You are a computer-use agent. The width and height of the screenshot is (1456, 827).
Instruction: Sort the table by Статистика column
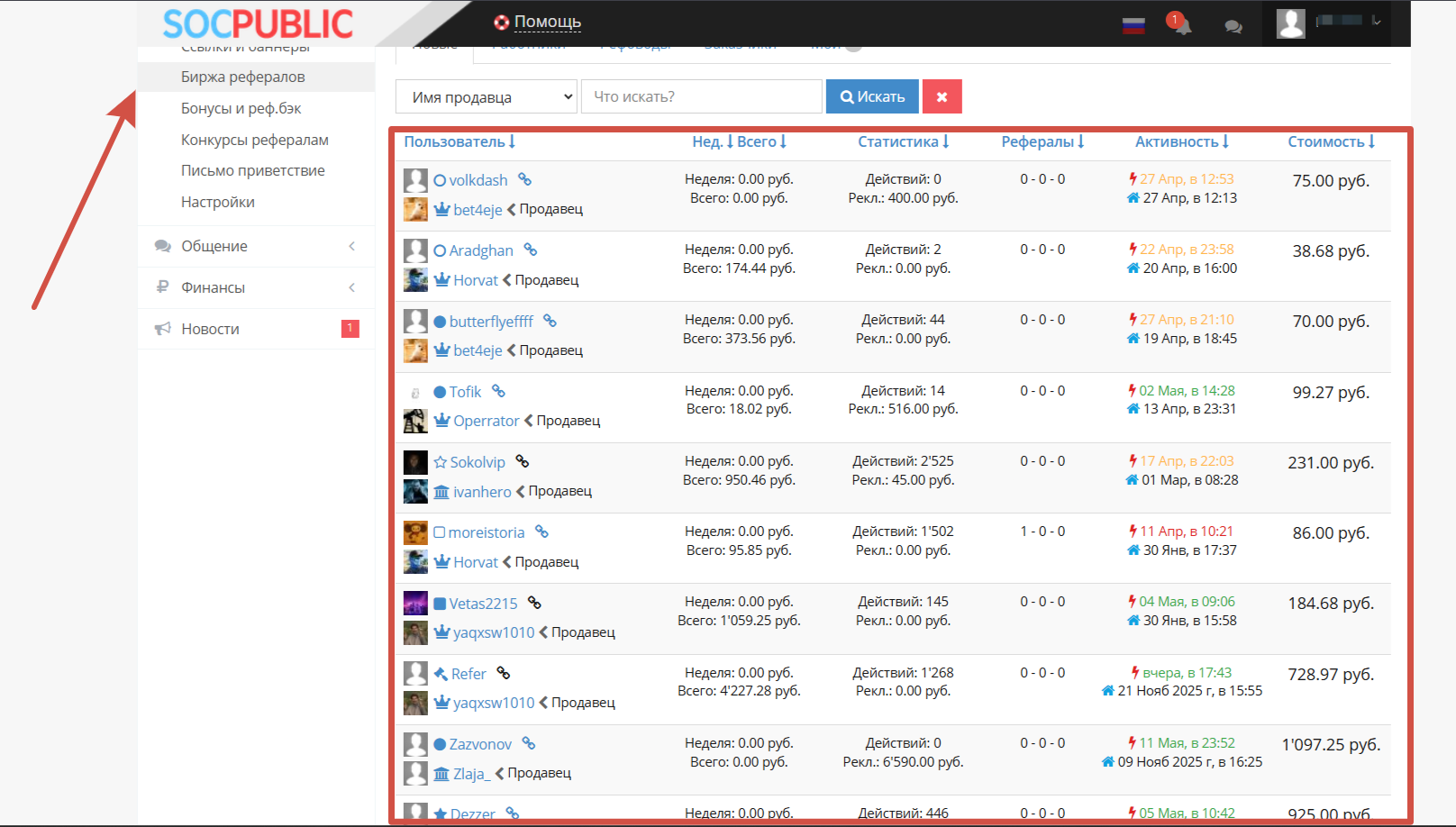[x=904, y=141]
